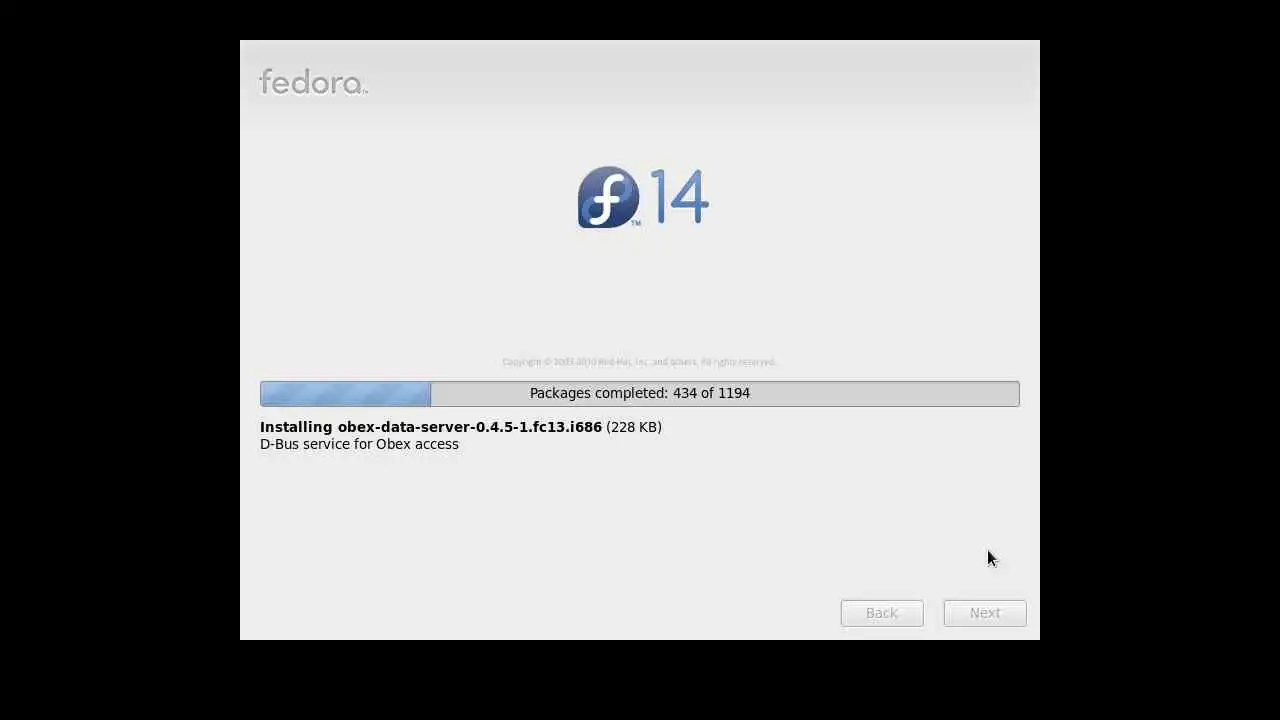This screenshot has height=720, width=1280.
Task: Click the package installation progress bar
Action: pyautogui.click(x=640, y=393)
